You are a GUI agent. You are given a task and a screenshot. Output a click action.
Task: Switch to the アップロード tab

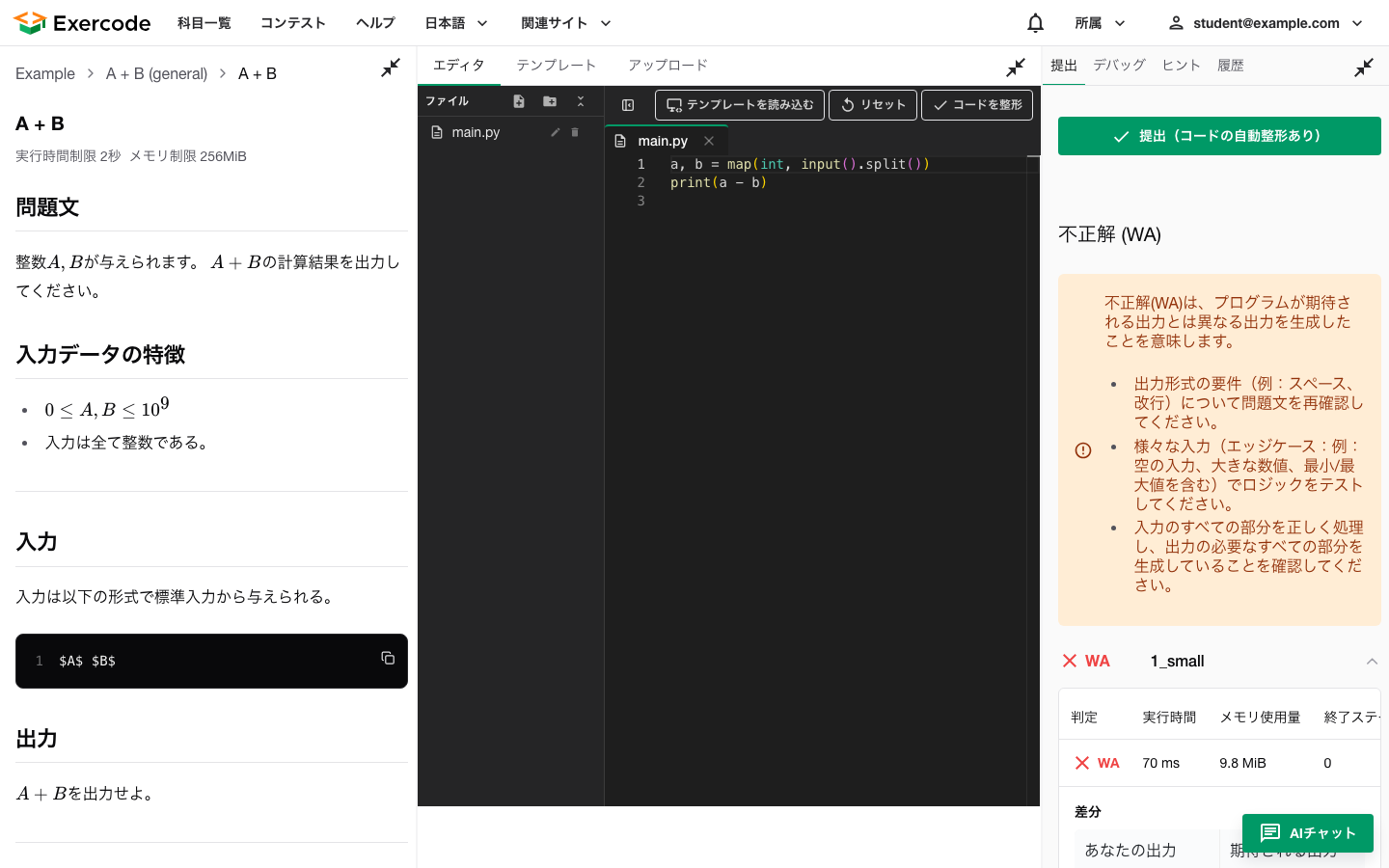[668, 66]
